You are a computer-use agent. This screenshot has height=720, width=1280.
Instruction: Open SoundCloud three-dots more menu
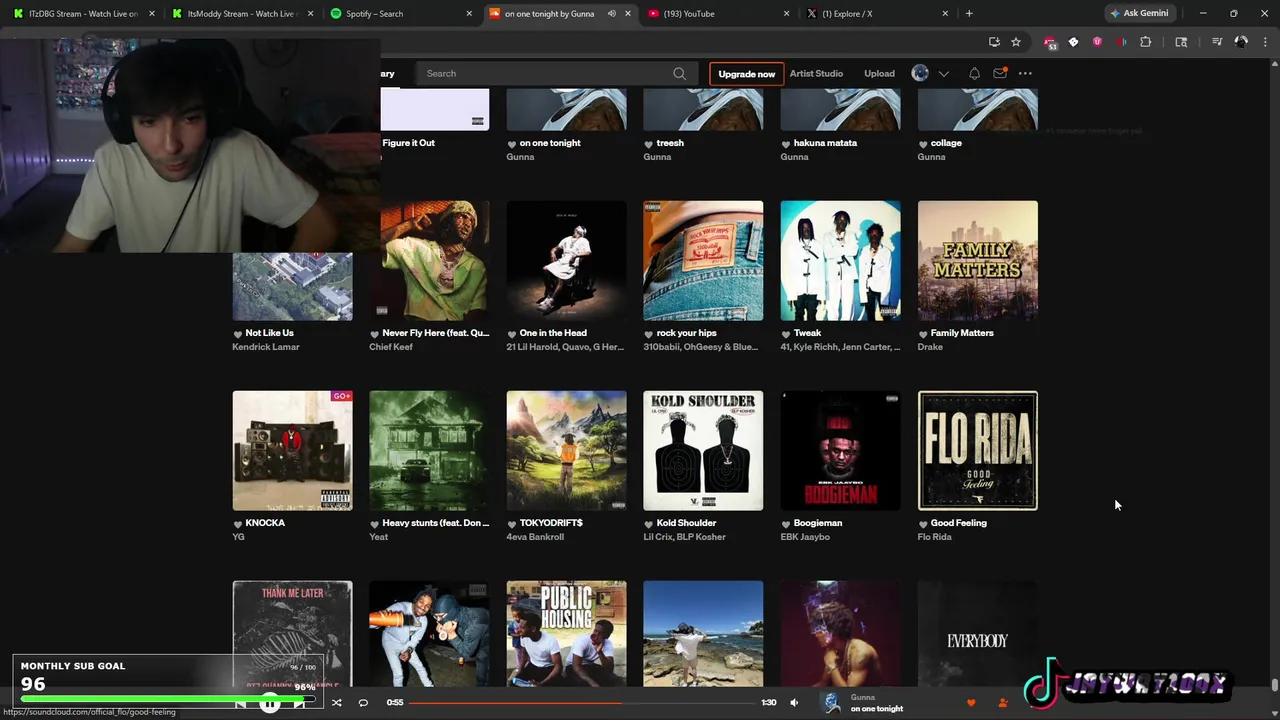(x=1025, y=73)
